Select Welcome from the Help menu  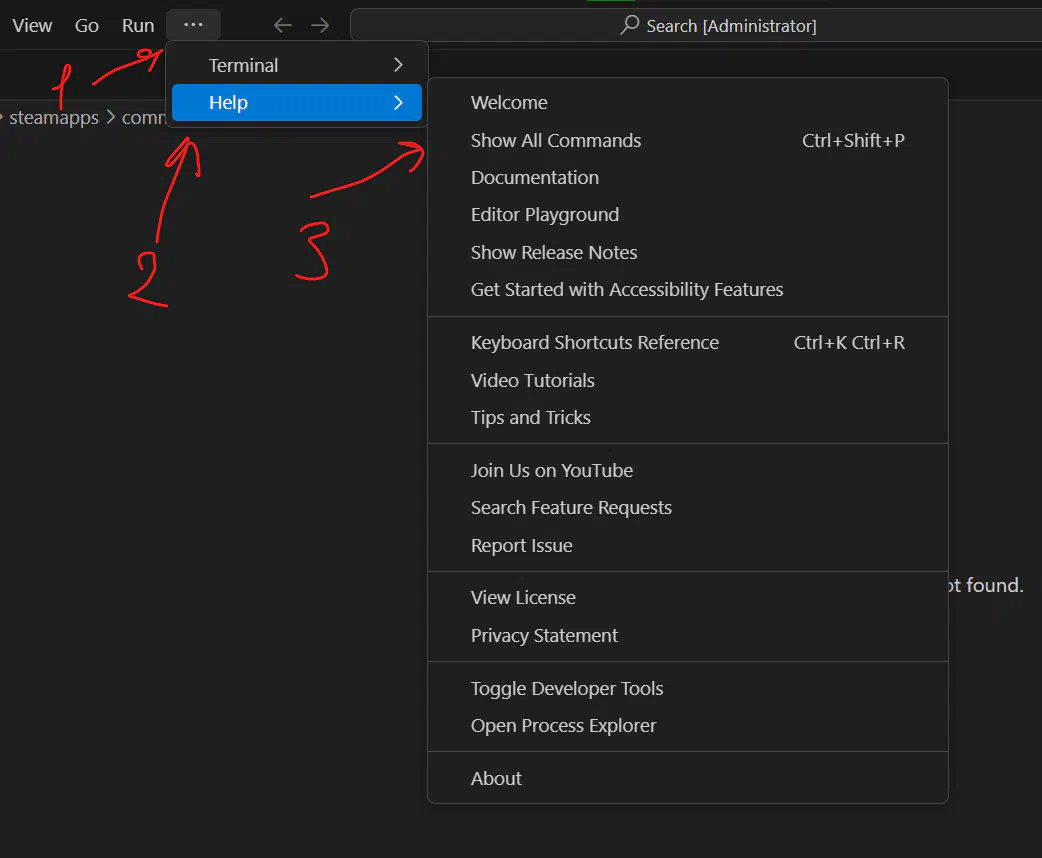click(509, 103)
